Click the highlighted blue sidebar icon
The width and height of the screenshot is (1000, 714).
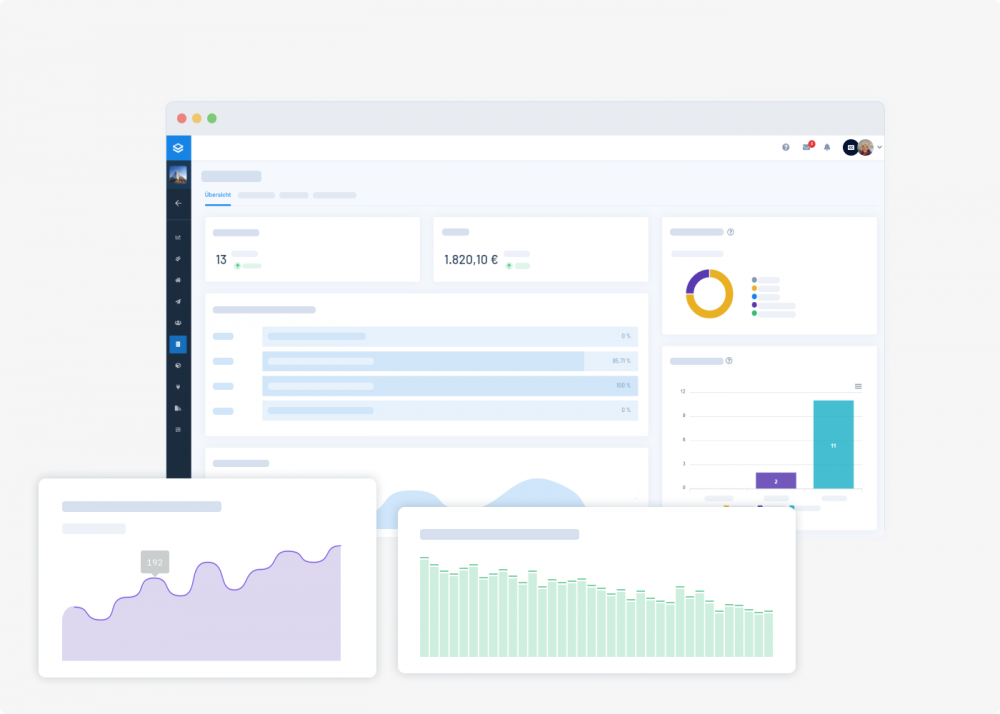click(178, 344)
